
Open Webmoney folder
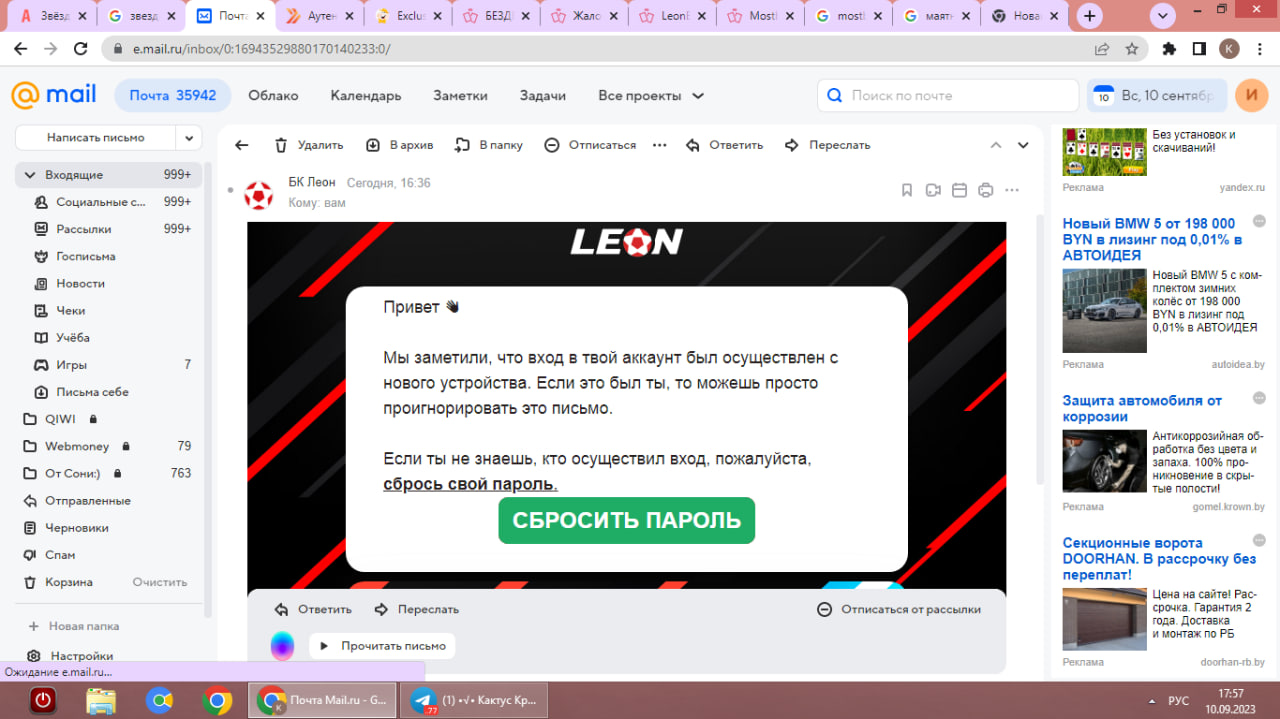tap(109, 446)
